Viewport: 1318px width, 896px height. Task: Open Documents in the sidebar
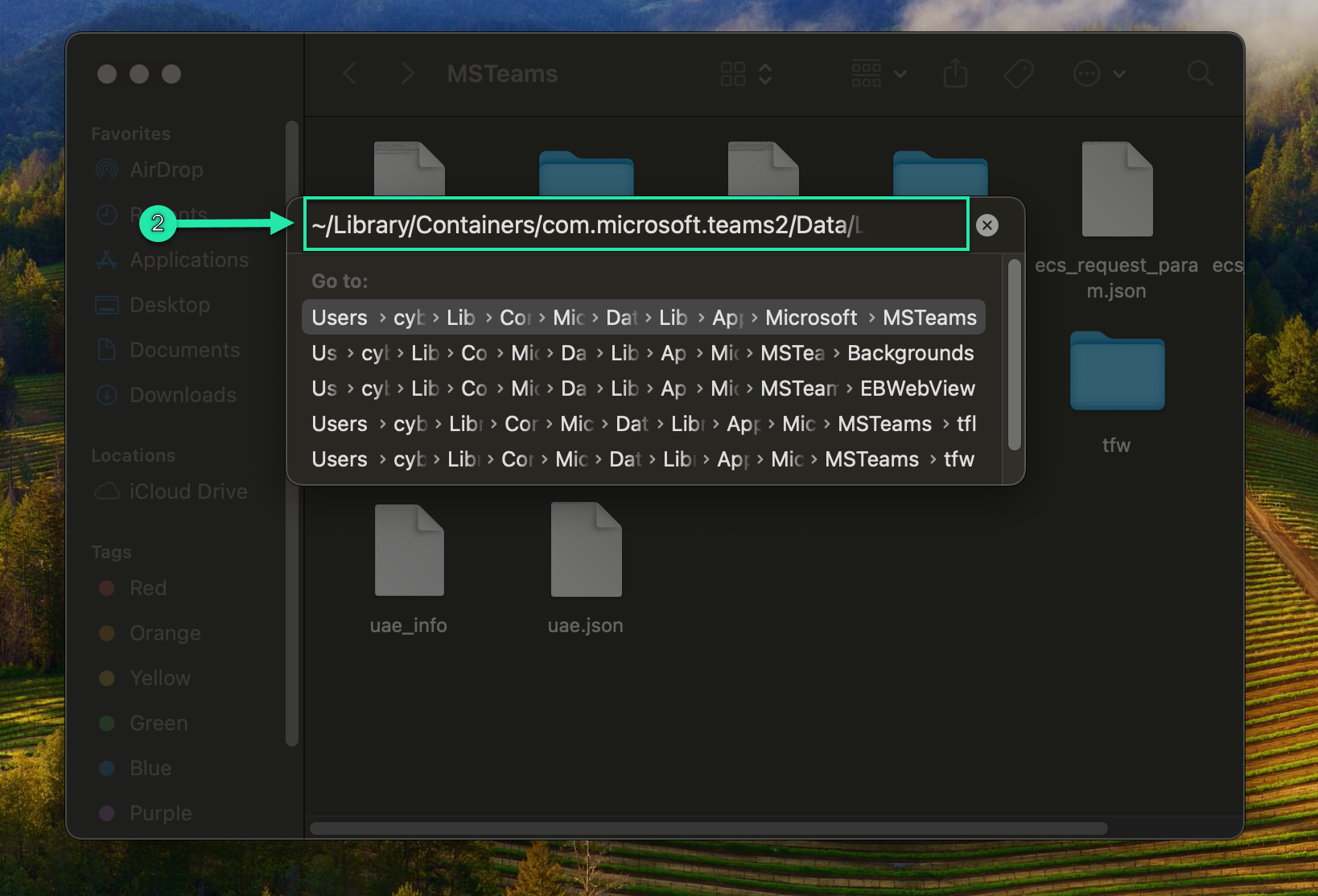click(168, 350)
